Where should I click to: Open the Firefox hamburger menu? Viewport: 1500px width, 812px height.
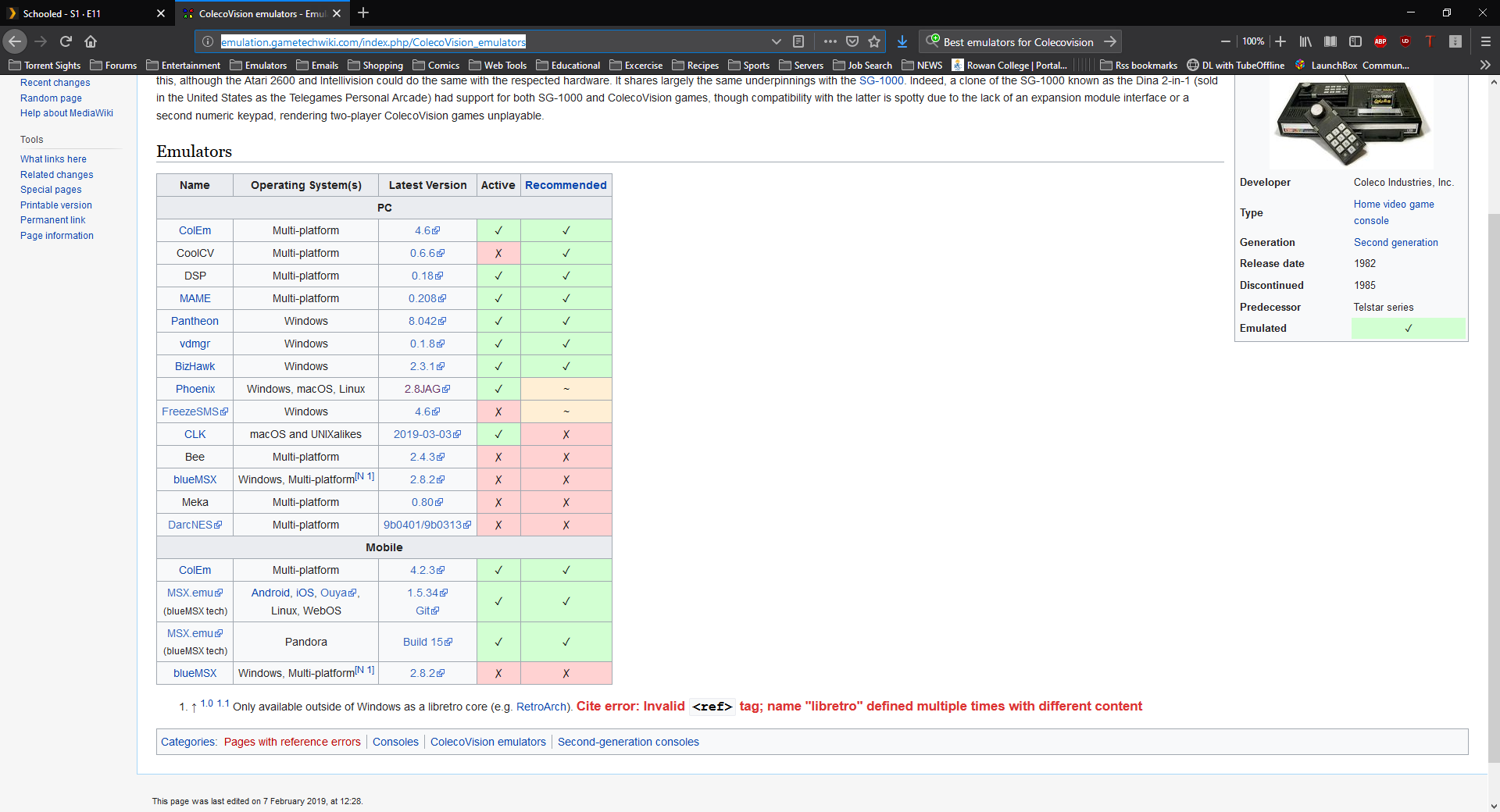pyautogui.click(x=1485, y=41)
